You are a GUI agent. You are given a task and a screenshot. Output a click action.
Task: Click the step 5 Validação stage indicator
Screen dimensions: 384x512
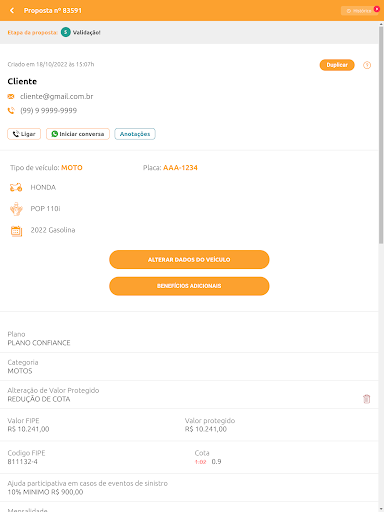tap(81, 32)
